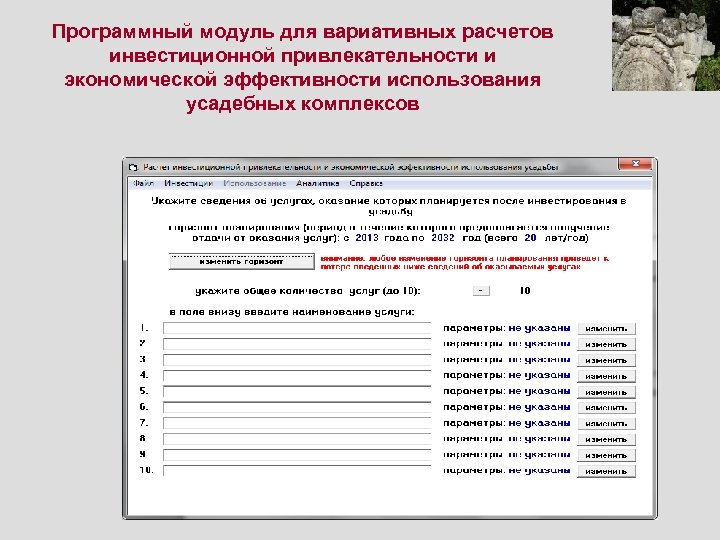Focus service name field number 5

(297, 391)
